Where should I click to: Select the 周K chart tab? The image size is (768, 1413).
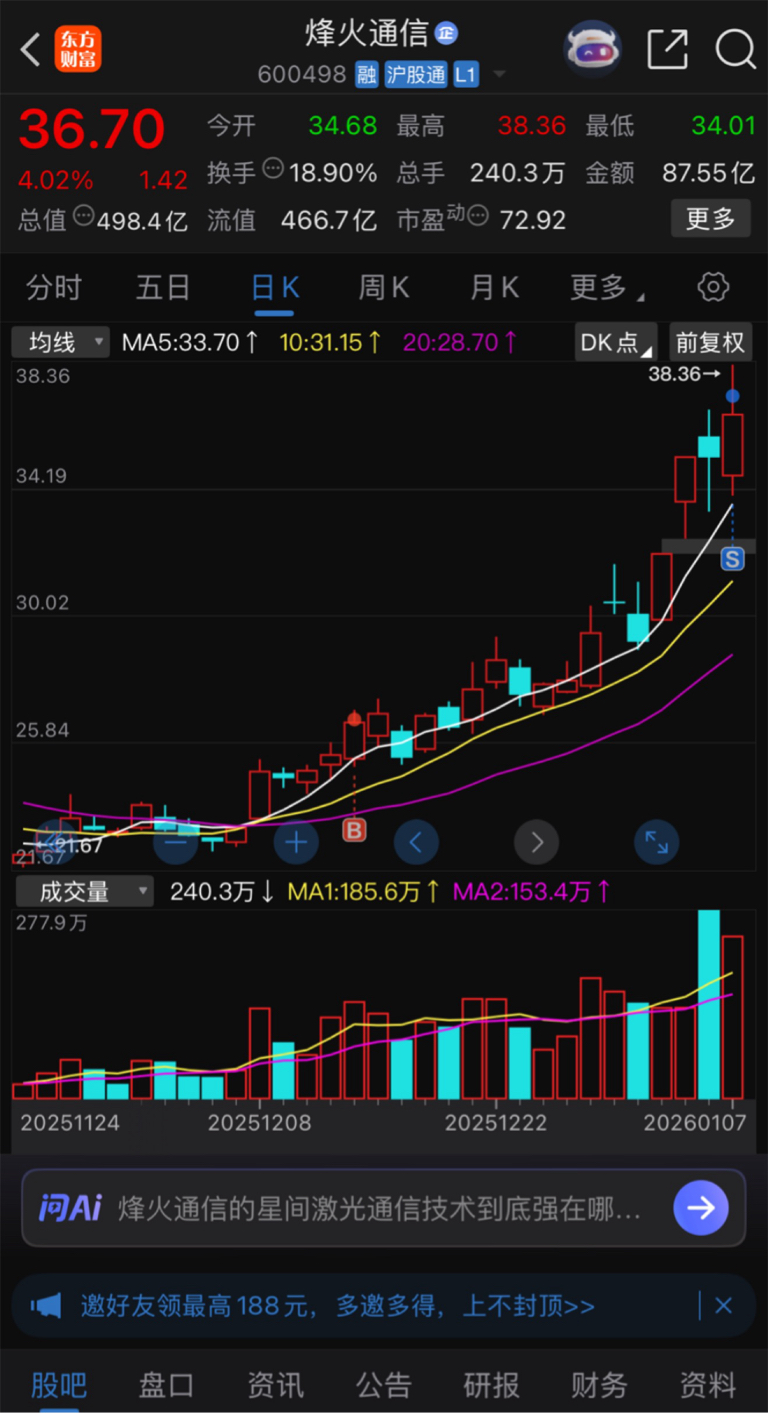pos(384,288)
